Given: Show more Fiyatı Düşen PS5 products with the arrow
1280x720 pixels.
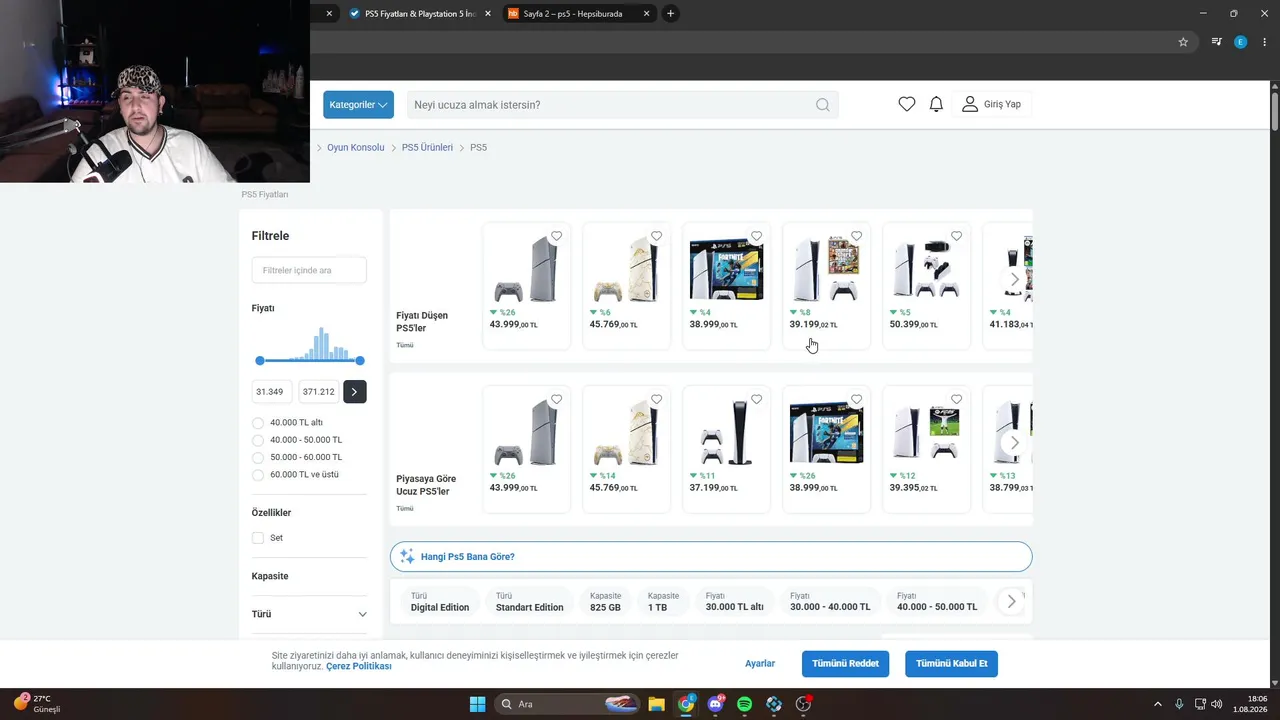Looking at the screenshot, I should pos(1014,279).
